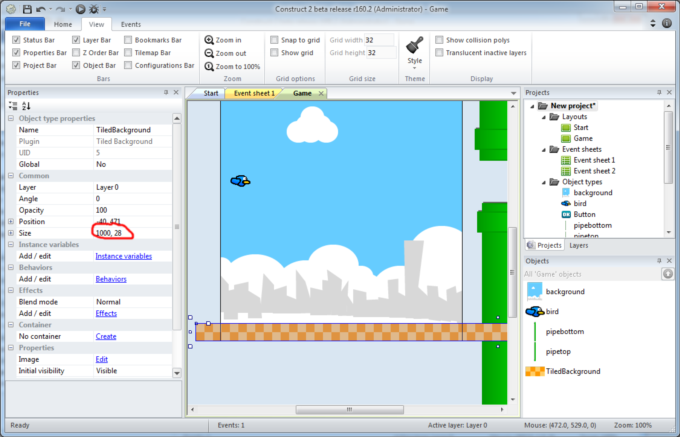Switch to the Events ribbon tab
The height and width of the screenshot is (437, 680).
tap(131, 24)
